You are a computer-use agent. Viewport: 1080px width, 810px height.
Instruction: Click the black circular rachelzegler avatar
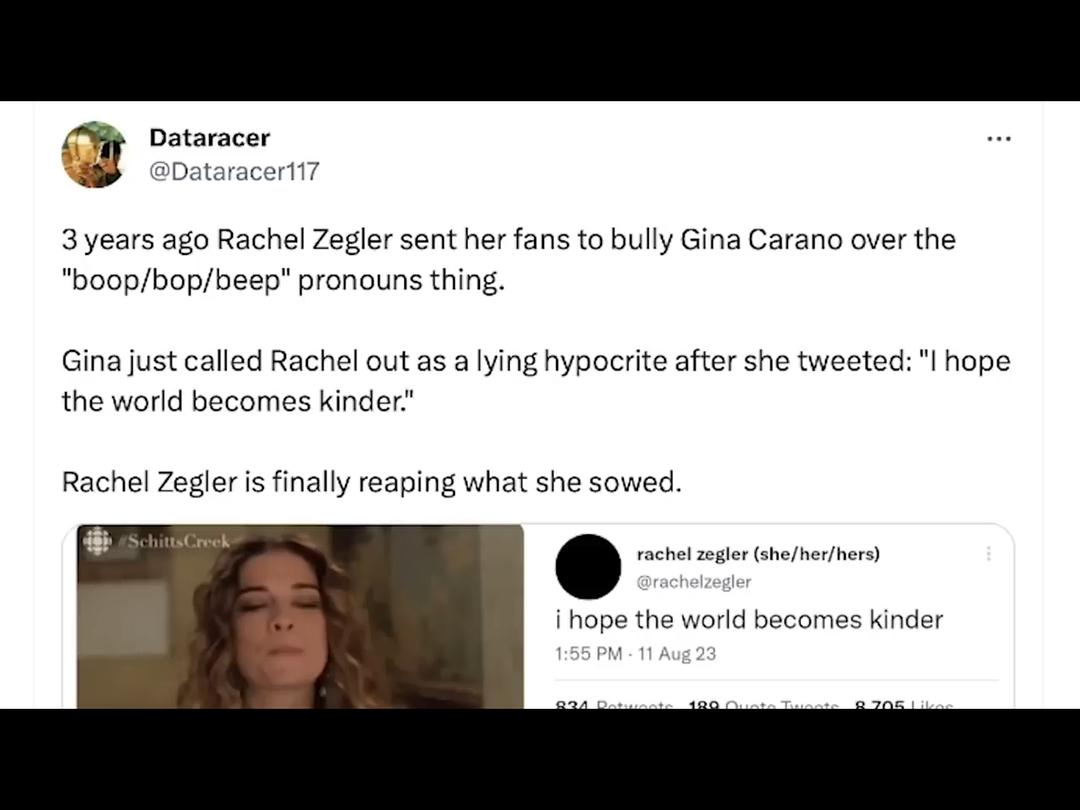coord(588,566)
